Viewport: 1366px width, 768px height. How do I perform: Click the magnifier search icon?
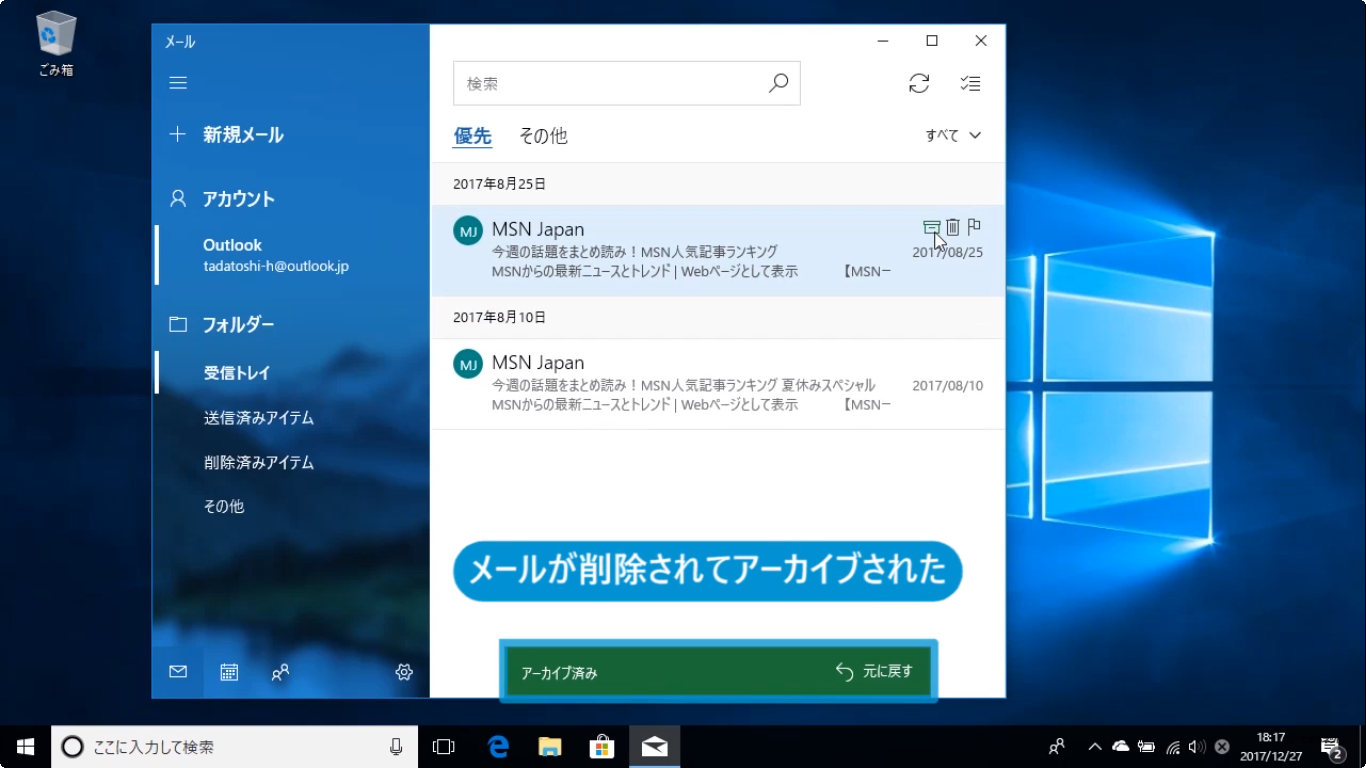[x=779, y=84]
